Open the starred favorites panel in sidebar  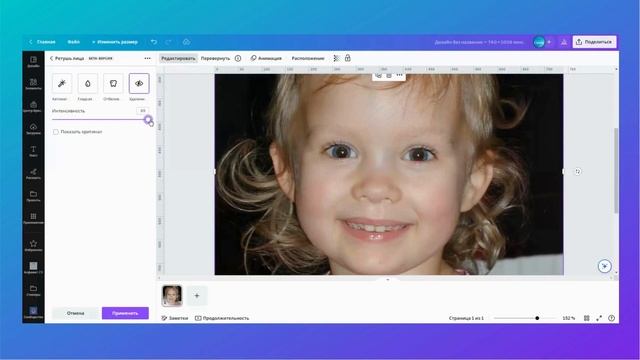pos(33,245)
